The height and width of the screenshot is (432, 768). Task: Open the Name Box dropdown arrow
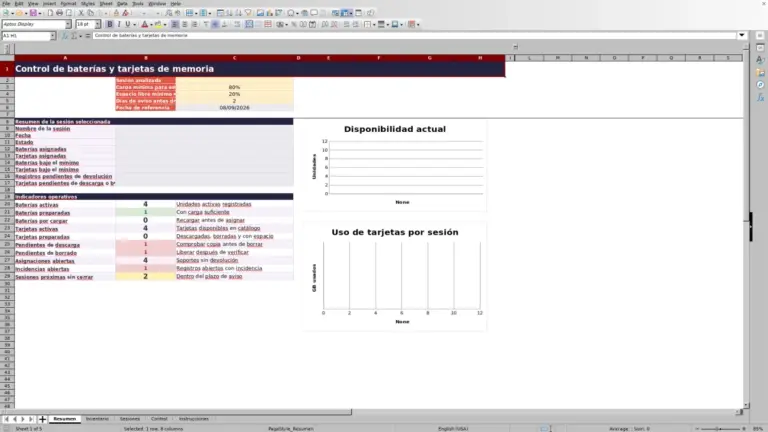(52, 36)
